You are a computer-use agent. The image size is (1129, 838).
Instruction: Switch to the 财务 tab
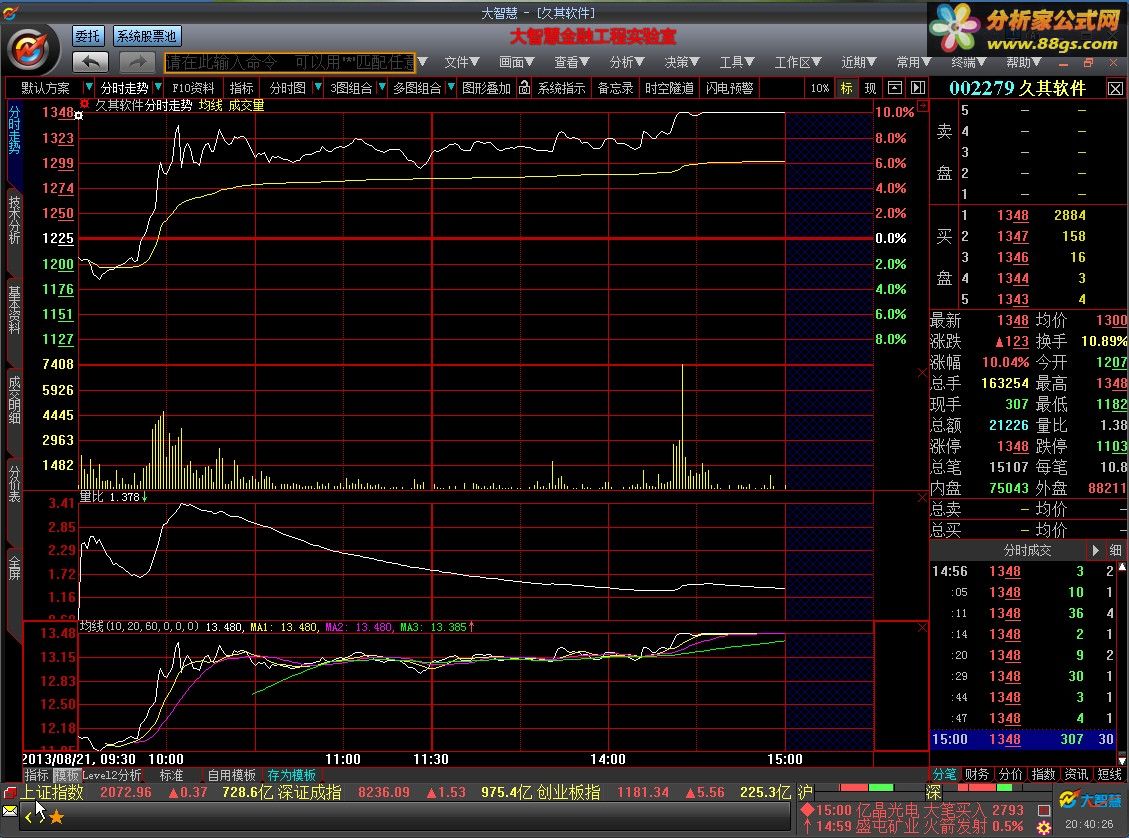coord(976,775)
